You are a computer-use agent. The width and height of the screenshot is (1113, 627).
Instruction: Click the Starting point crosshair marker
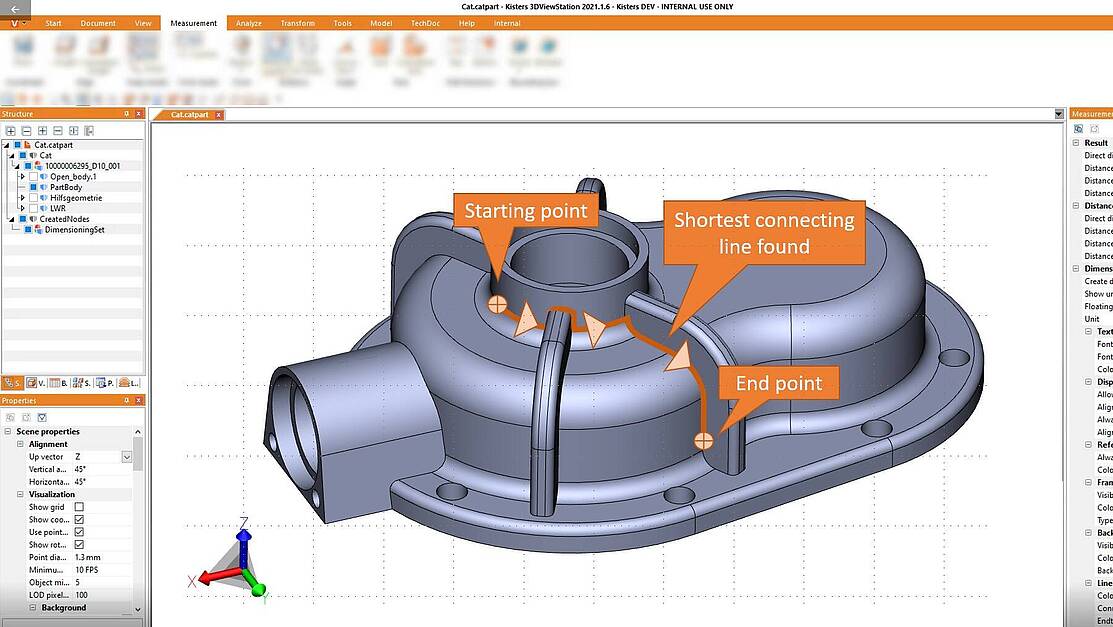[497, 303]
